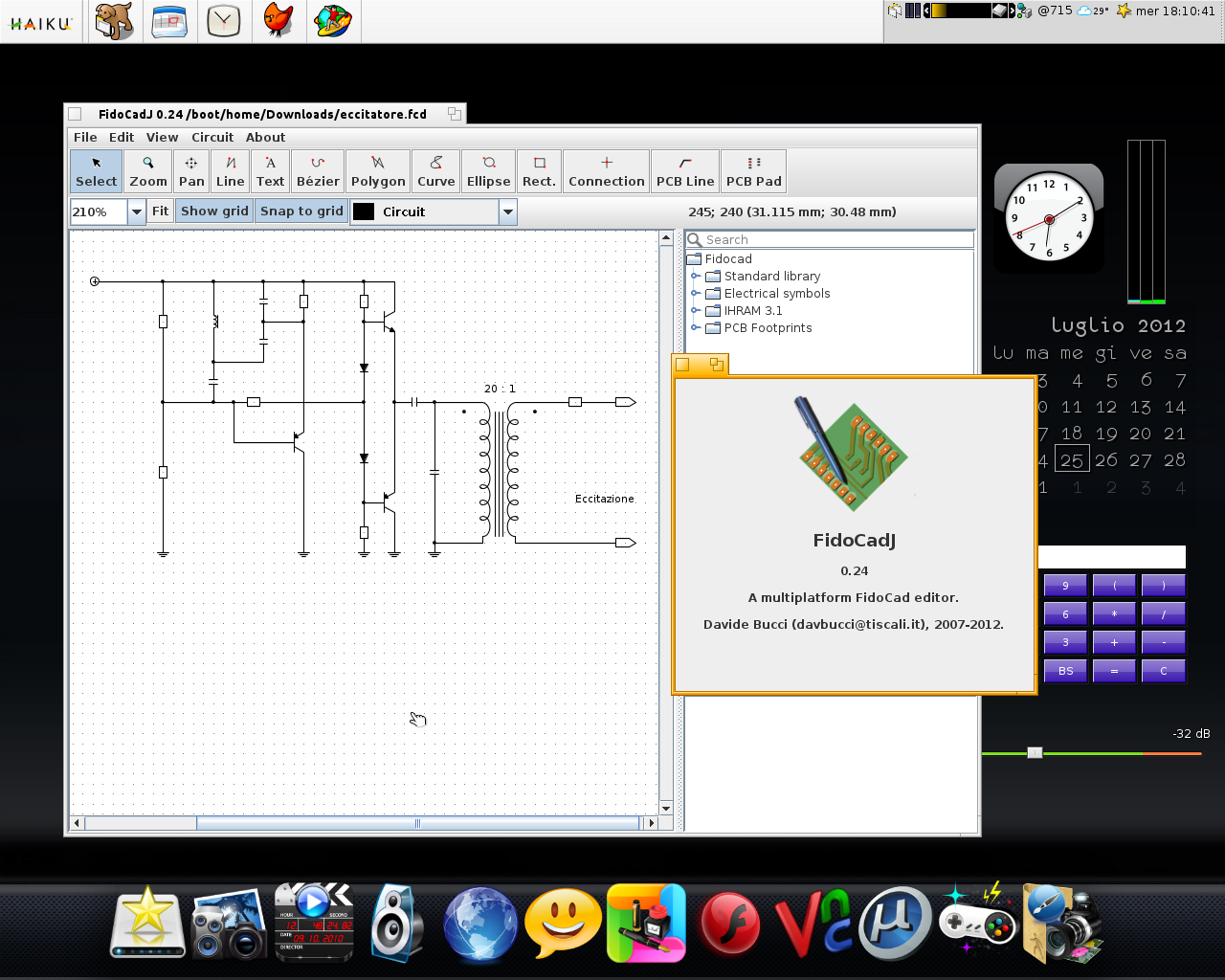Toggle Snap to grid

[301, 212]
